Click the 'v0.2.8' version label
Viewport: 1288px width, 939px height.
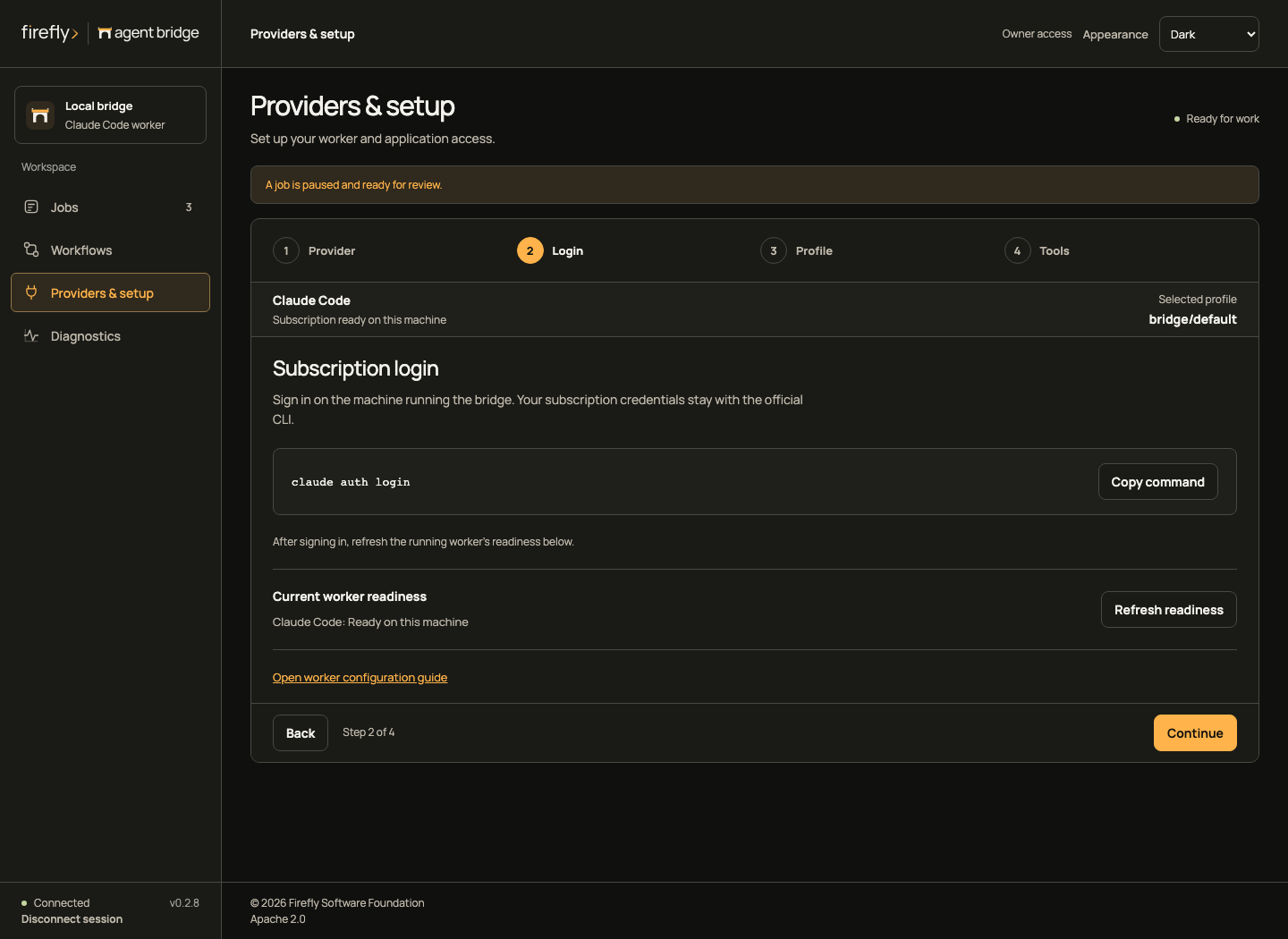(x=184, y=903)
